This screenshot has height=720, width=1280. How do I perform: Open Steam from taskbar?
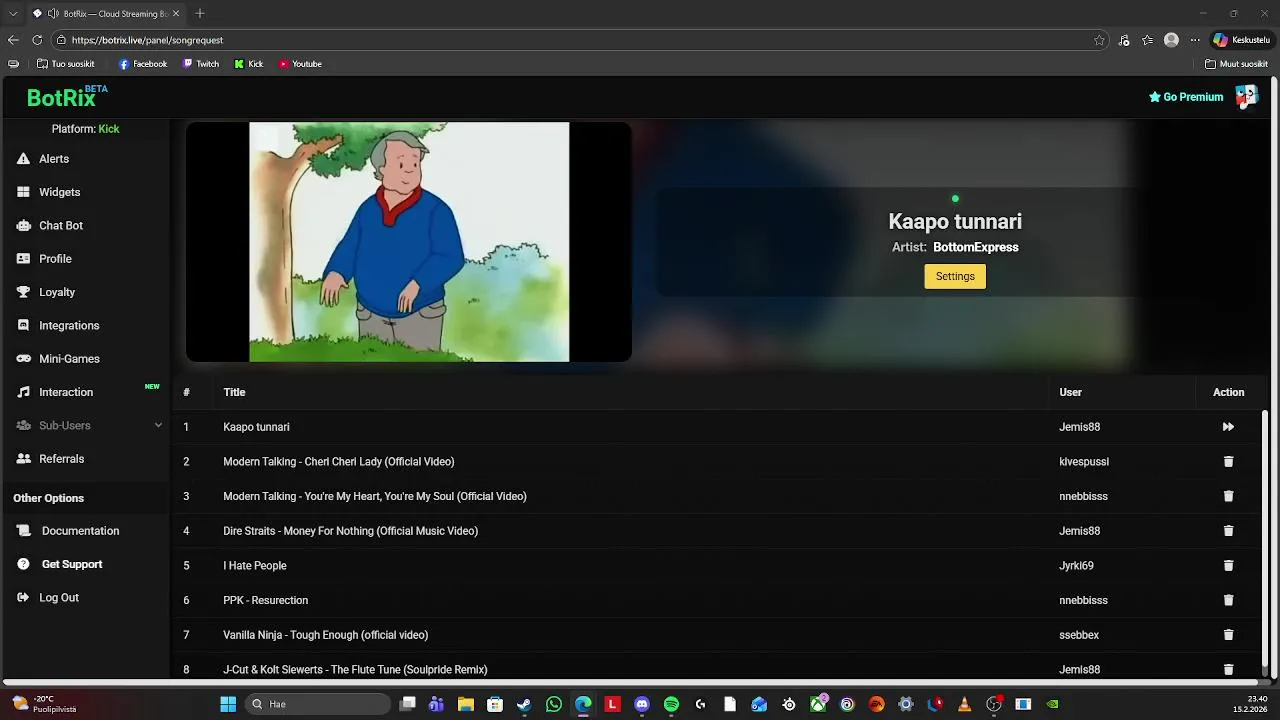524,704
